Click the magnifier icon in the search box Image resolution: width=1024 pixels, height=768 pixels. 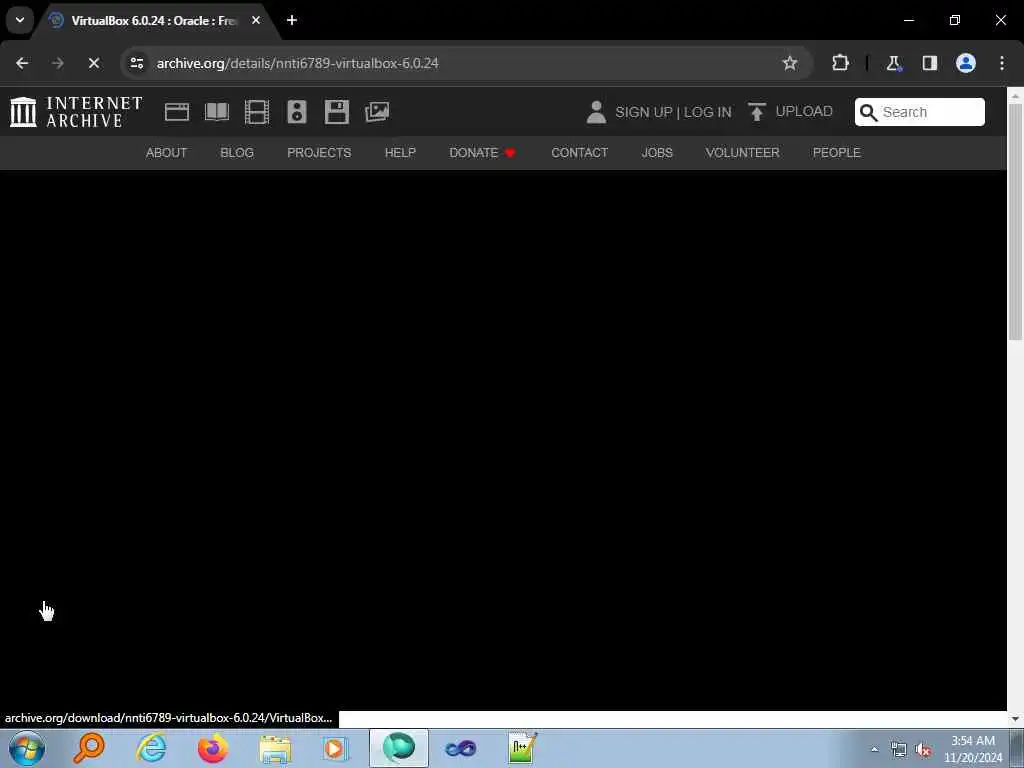click(868, 112)
